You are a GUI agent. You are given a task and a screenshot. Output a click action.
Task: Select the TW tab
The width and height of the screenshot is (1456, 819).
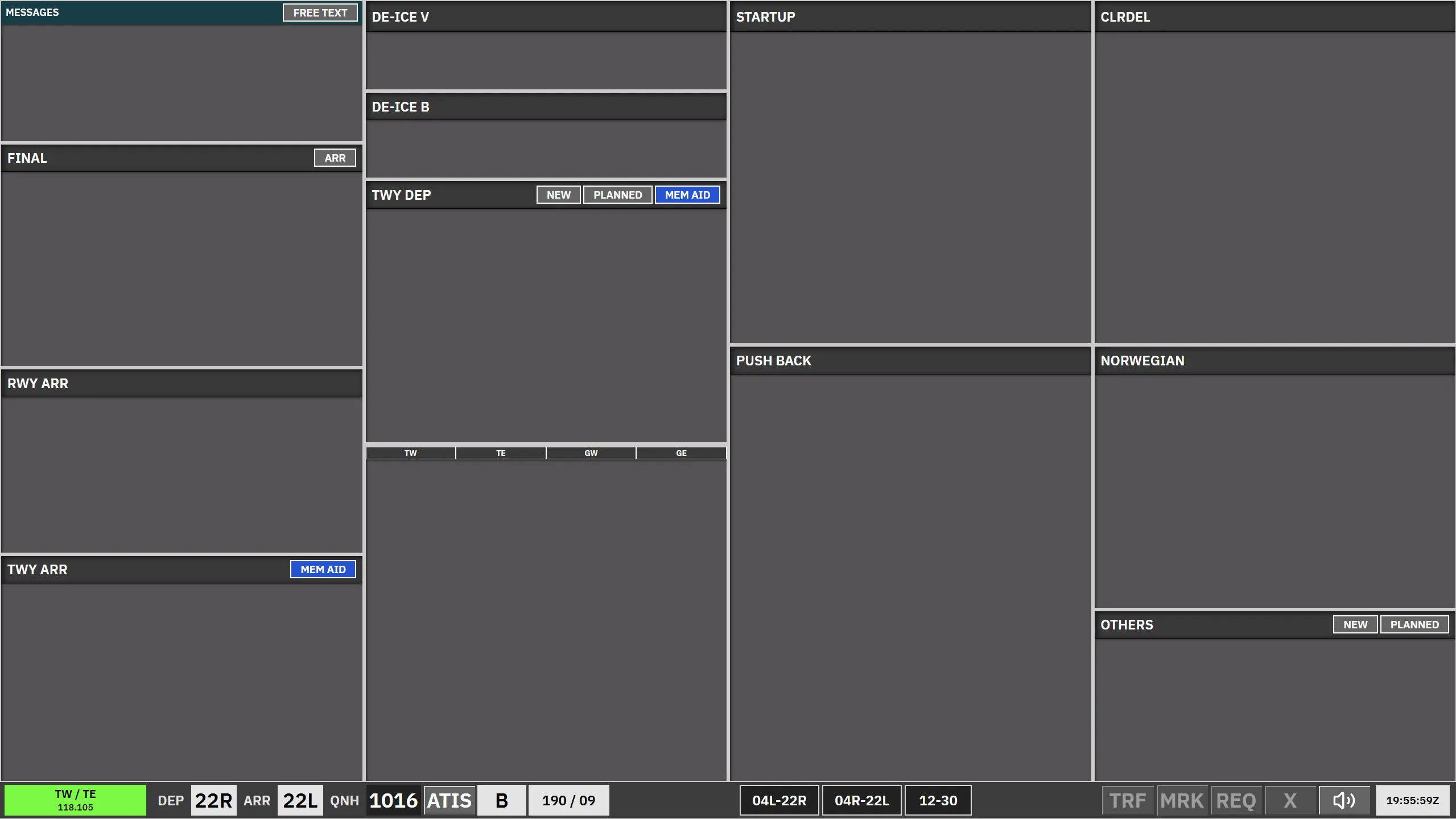410,453
